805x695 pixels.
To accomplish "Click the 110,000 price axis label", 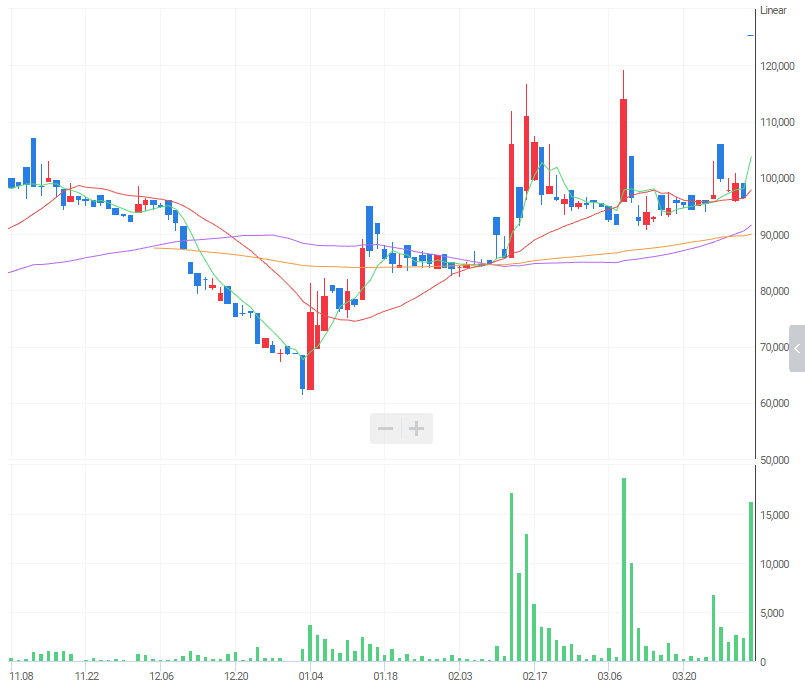I will [777, 122].
